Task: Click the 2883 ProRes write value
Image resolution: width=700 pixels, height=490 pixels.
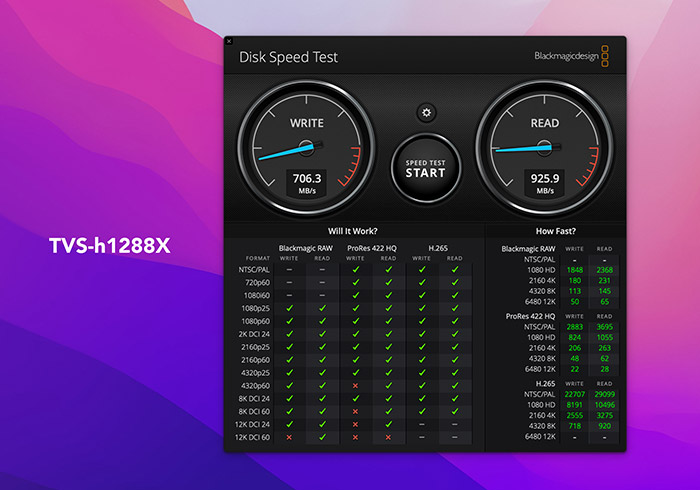Action: pos(575,327)
